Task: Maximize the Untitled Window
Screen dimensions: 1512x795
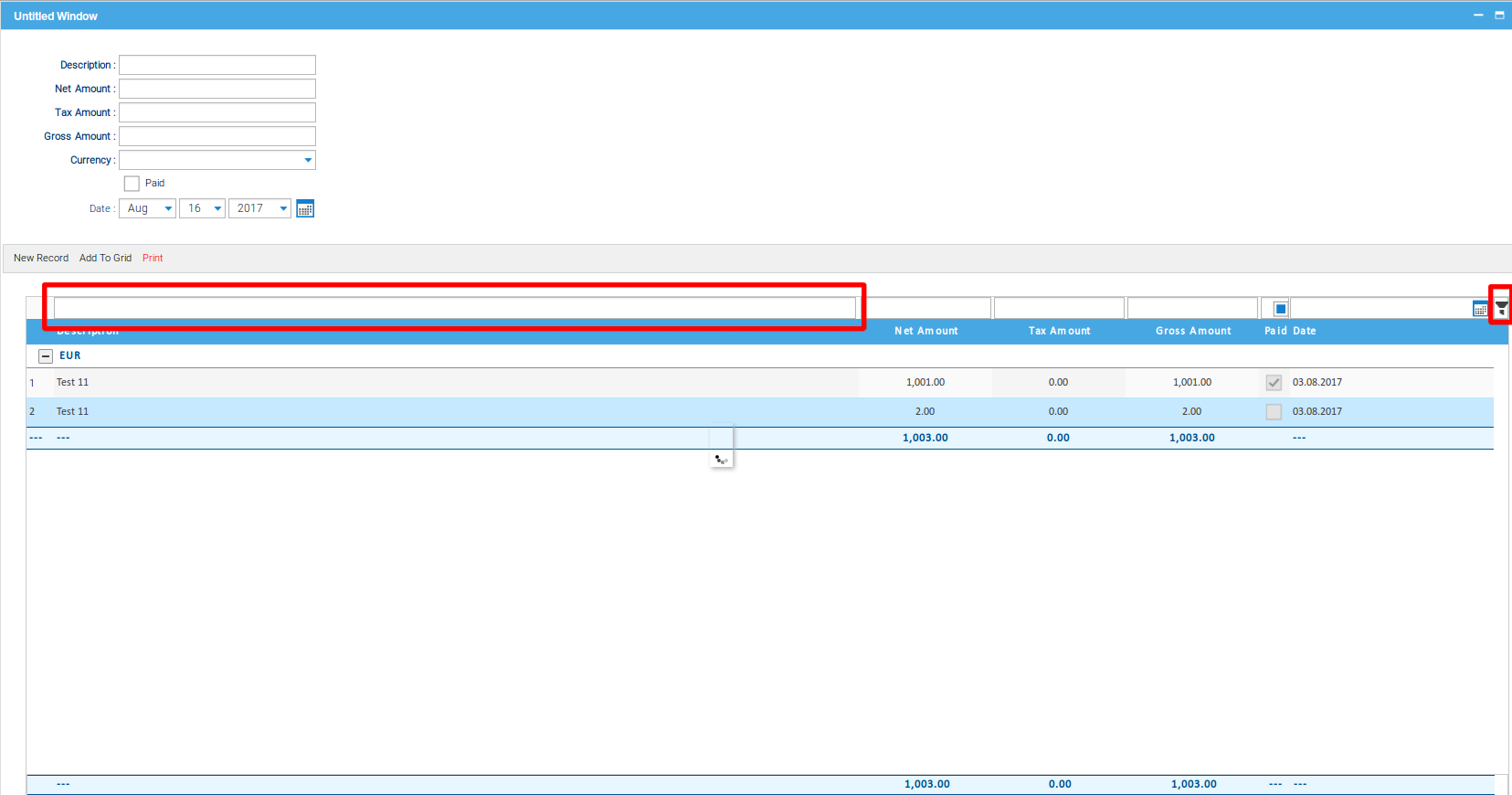Action: click(x=1499, y=16)
